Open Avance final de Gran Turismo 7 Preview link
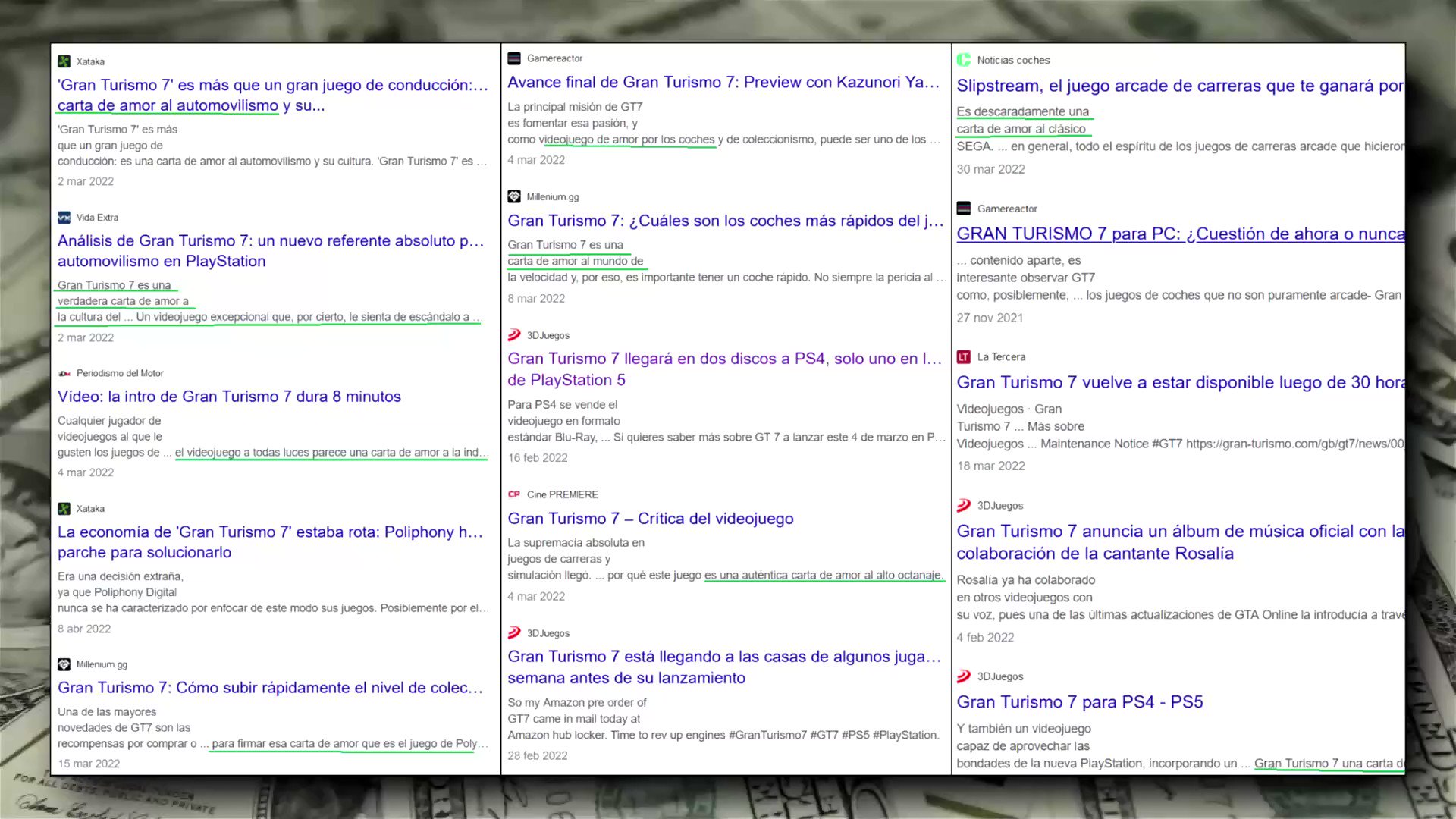 723,82
